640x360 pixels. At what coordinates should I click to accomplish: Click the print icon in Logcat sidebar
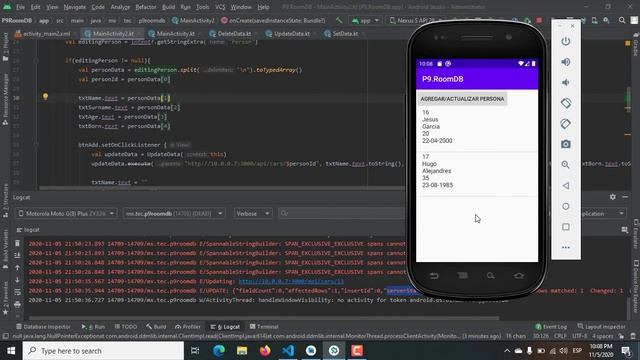click(x=17, y=304)
